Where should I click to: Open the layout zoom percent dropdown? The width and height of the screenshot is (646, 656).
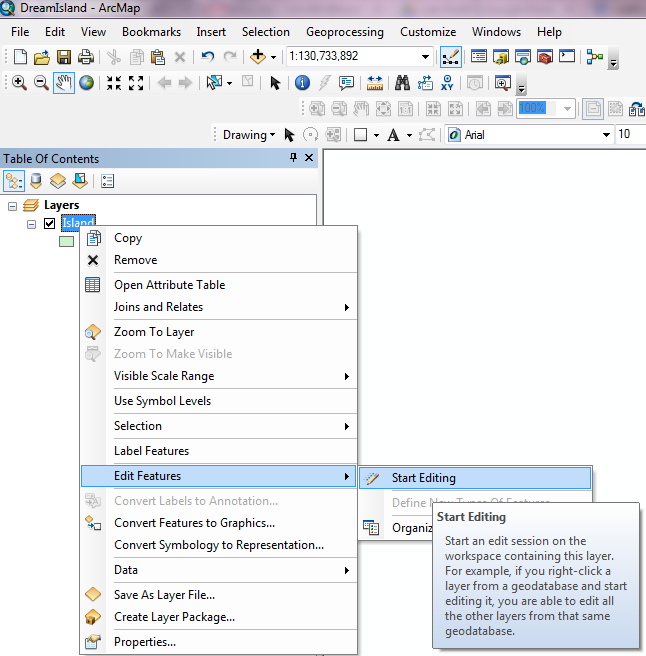coord(567,109)
